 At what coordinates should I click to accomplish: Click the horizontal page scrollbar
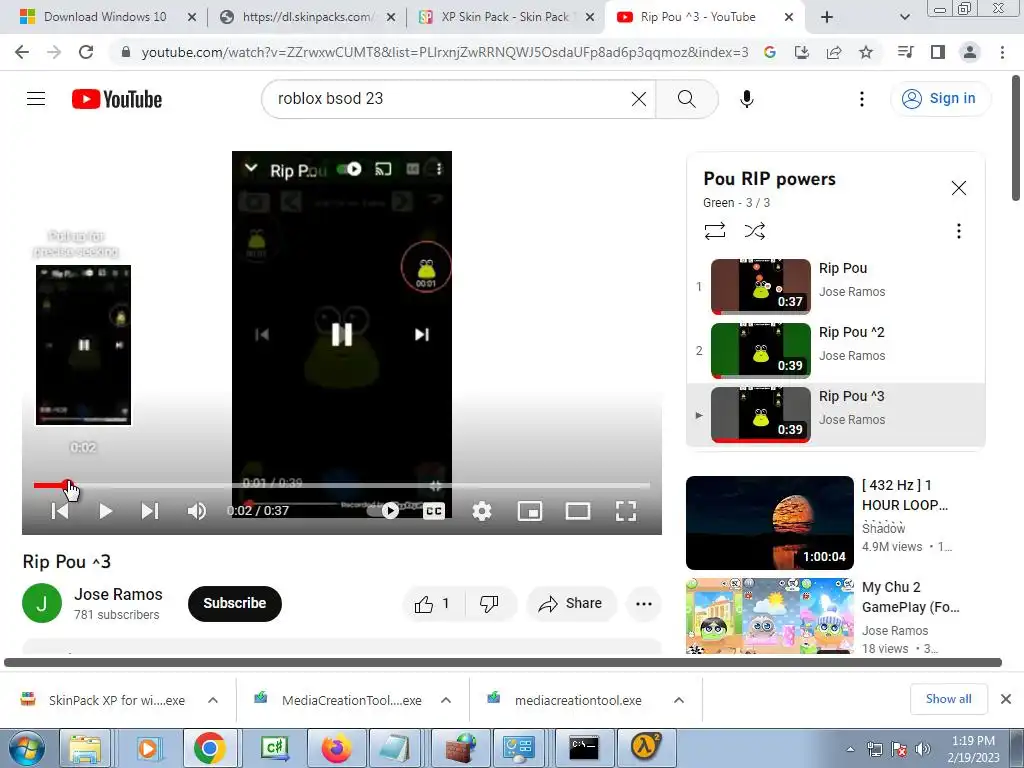click(503, 662)
